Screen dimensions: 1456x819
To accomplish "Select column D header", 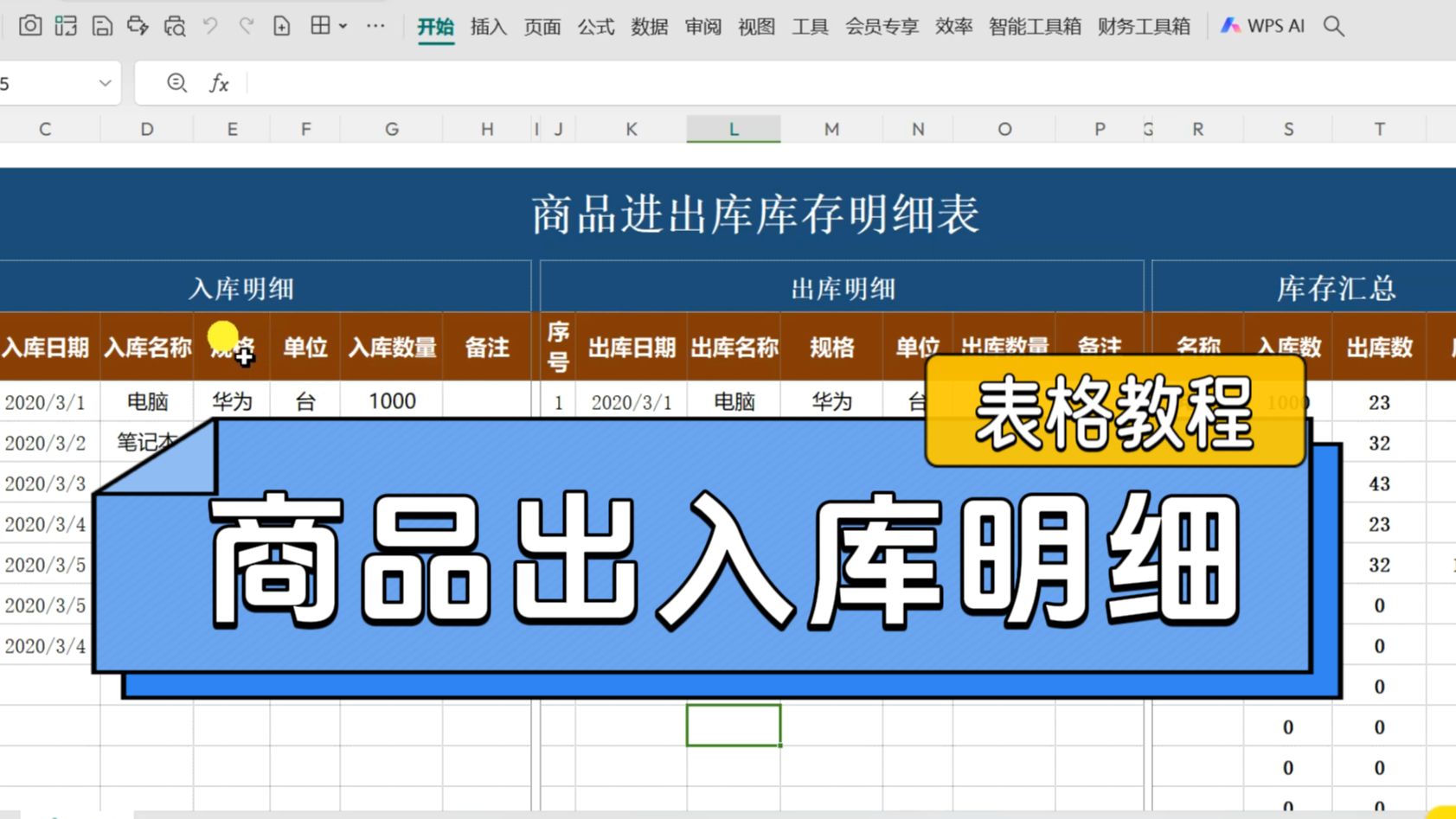I will (x=147, y=129).
